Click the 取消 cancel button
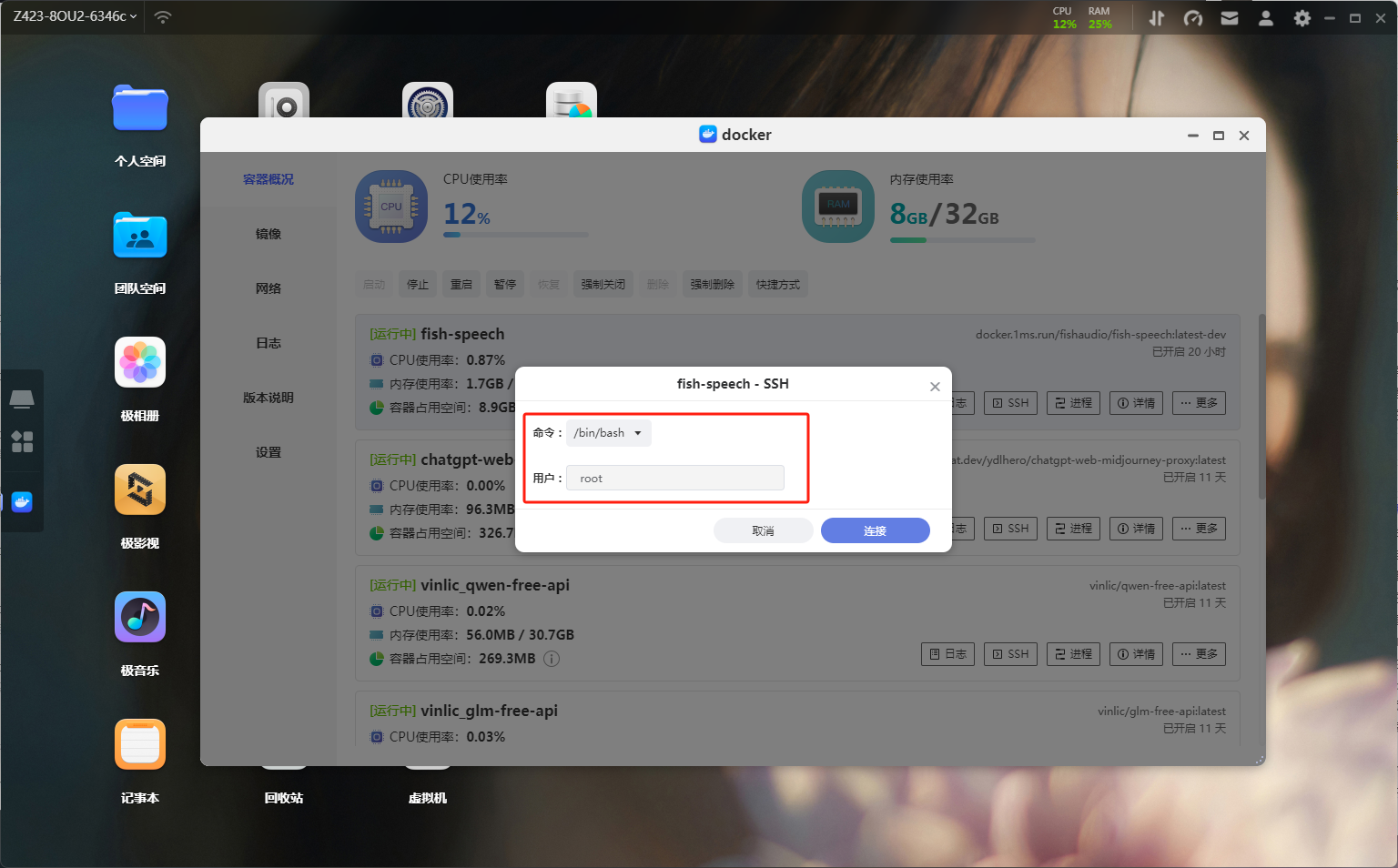1398x868 pixels. [x=764, y=530]
